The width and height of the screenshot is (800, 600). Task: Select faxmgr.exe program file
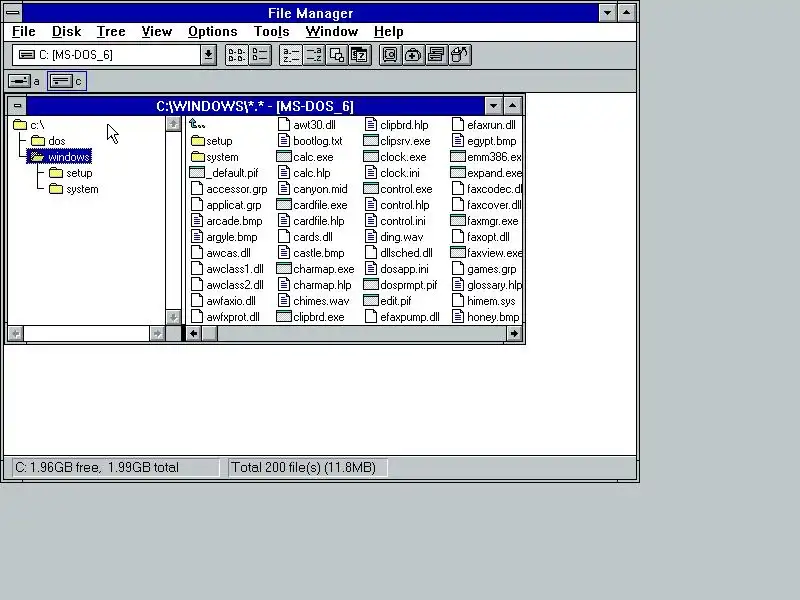[x=485, y=221]
